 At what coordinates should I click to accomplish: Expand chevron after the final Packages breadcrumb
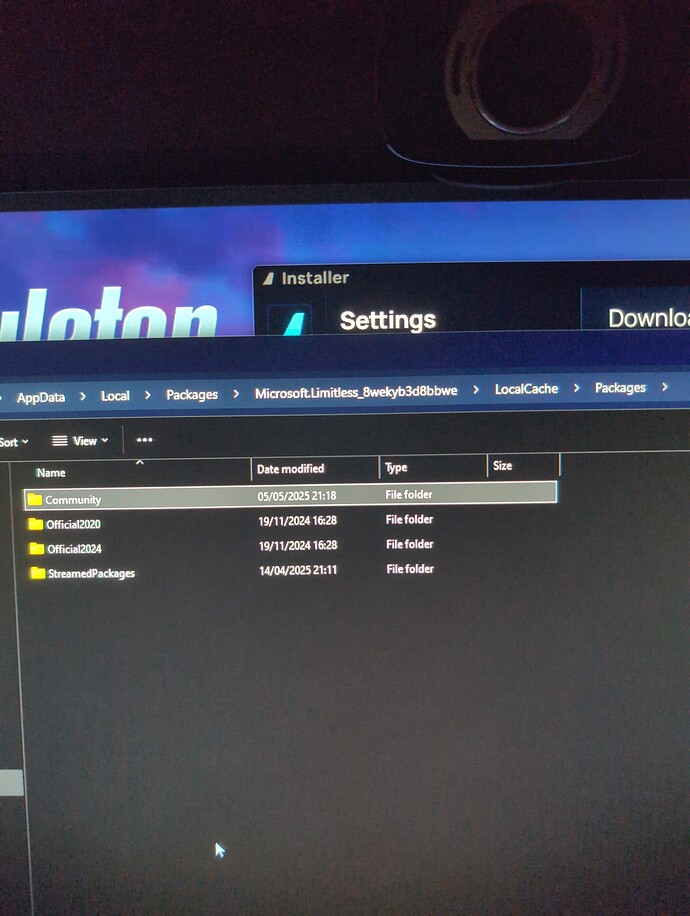click(x=665, y=387)
